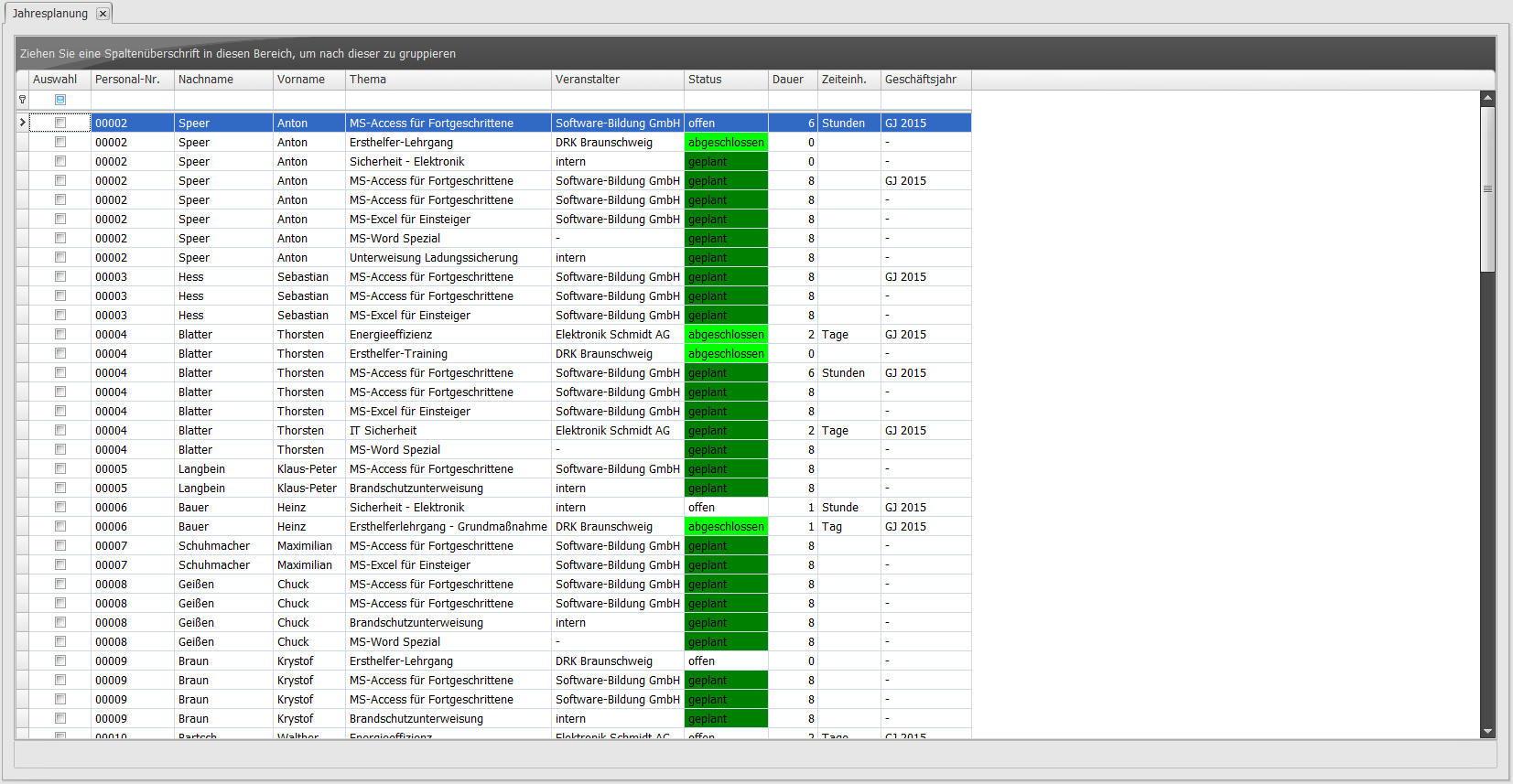
Task: Click the Geschäftsjahr column header
Action: (924, 80)
